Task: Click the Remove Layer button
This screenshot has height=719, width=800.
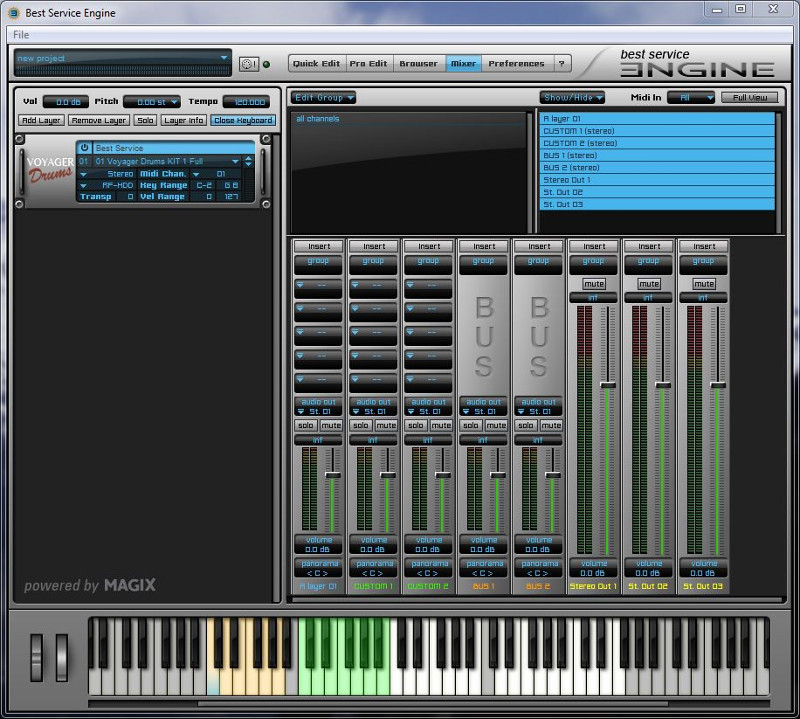Action: click(99, 120)
